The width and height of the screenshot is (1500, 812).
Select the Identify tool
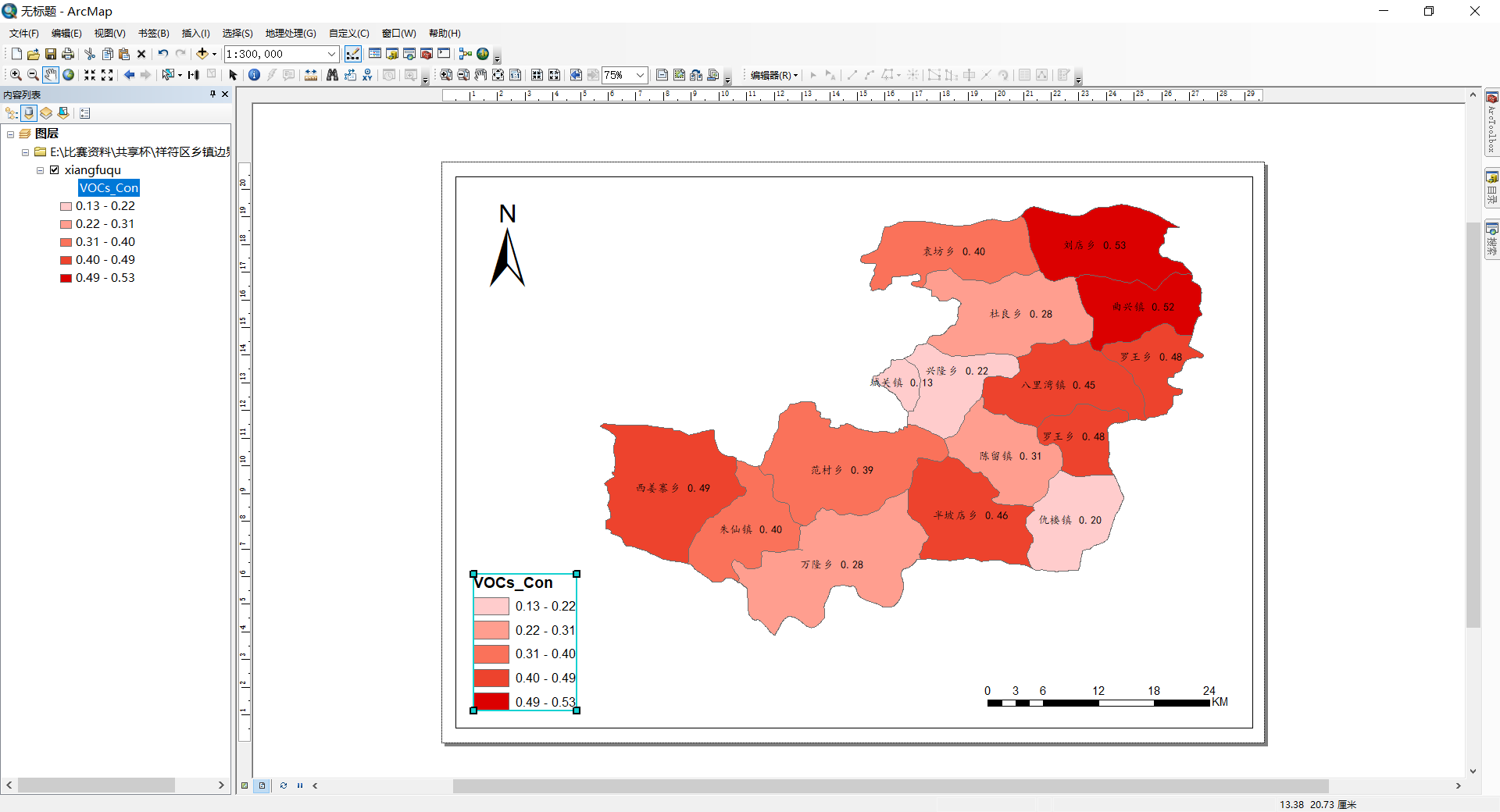[255, 76]
